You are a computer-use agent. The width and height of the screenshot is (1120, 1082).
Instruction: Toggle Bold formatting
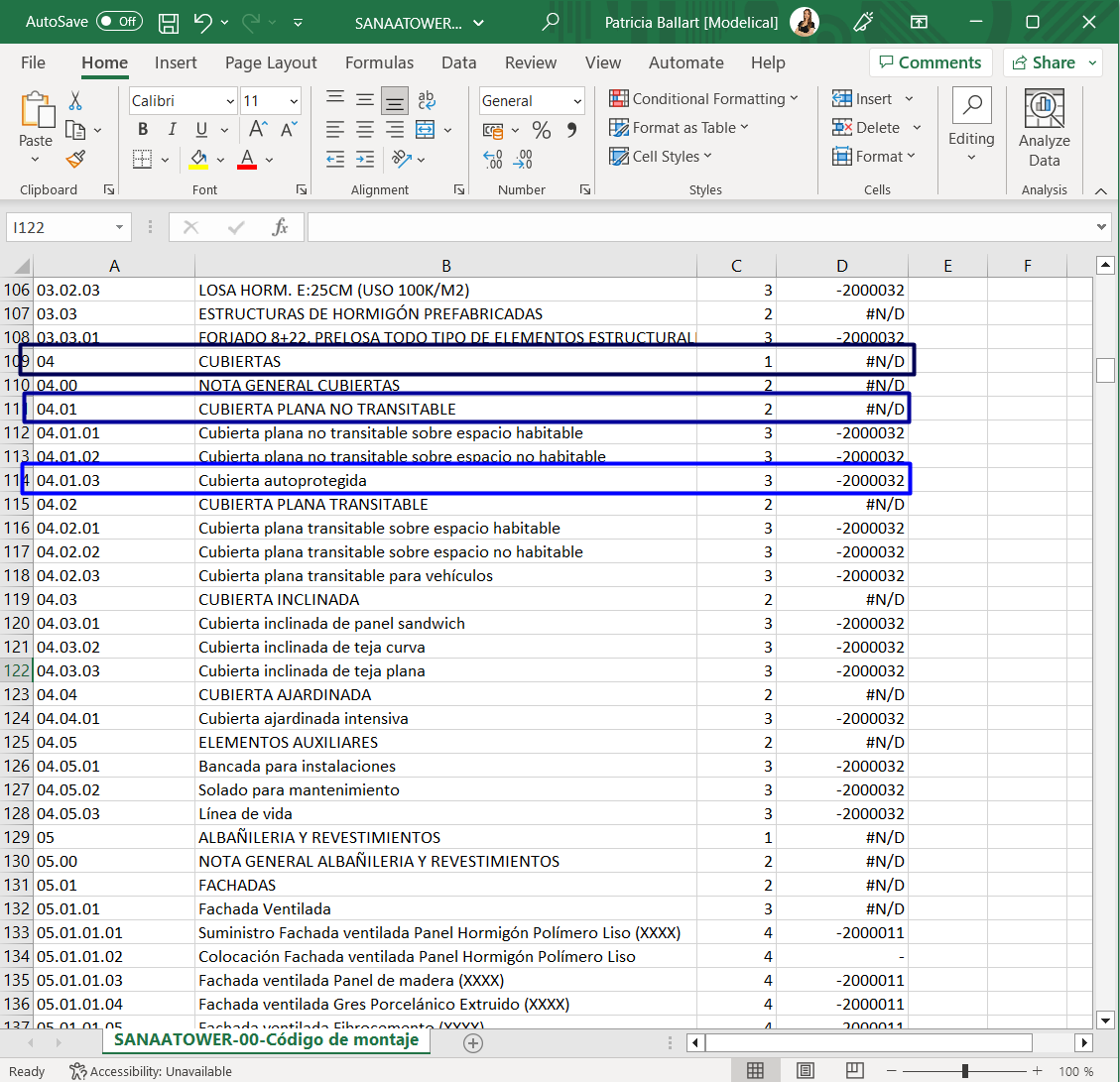[x=143, y=129]
